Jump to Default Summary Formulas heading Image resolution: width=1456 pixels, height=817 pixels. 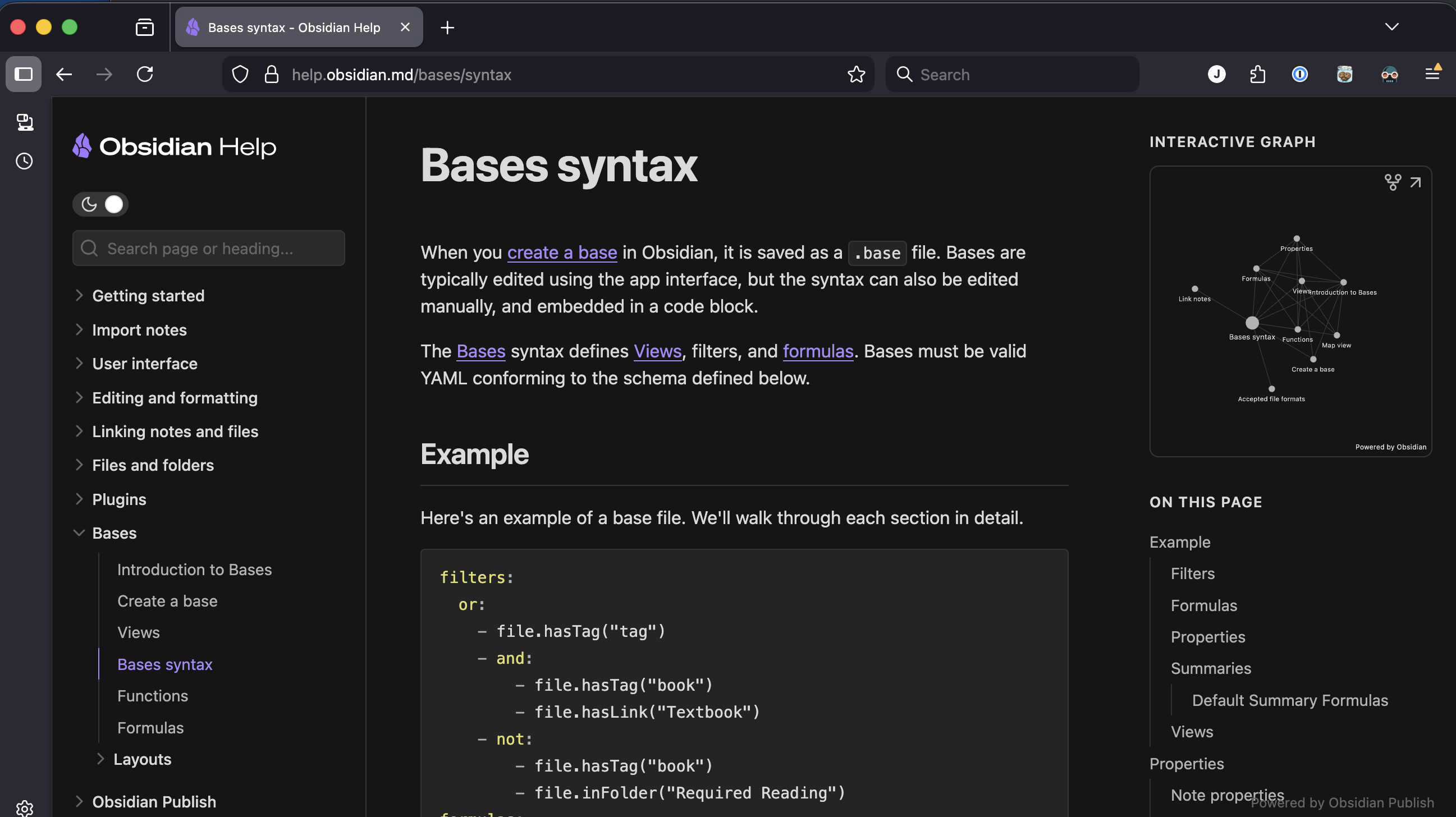(1290, 701)
